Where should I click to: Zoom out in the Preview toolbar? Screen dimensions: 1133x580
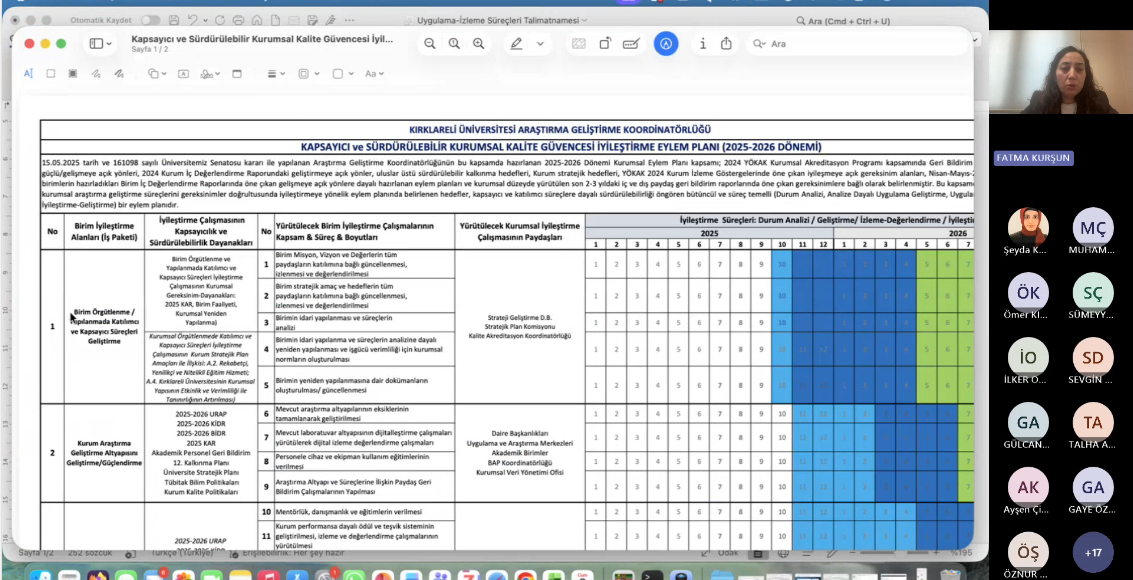coord(430,44)
